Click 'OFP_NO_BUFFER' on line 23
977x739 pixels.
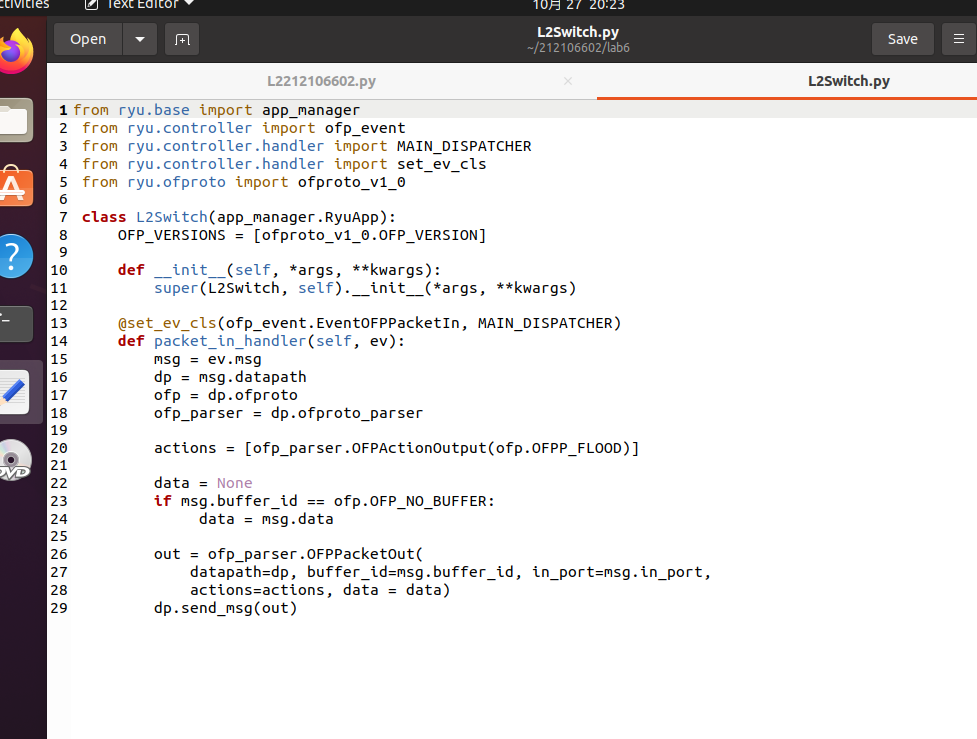(x=428, y=502)
